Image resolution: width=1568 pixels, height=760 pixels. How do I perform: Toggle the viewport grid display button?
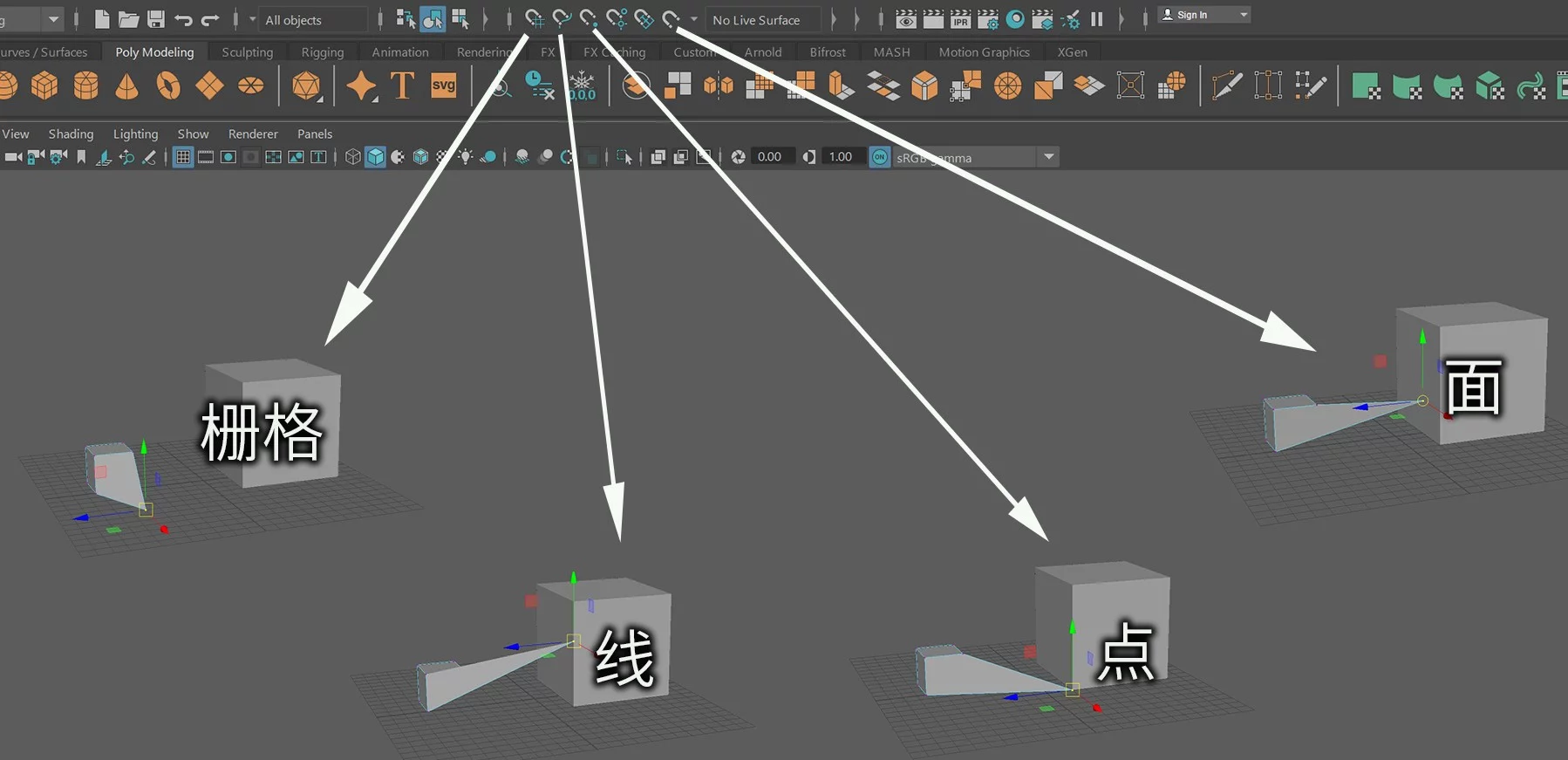click(x=182, y=157)
